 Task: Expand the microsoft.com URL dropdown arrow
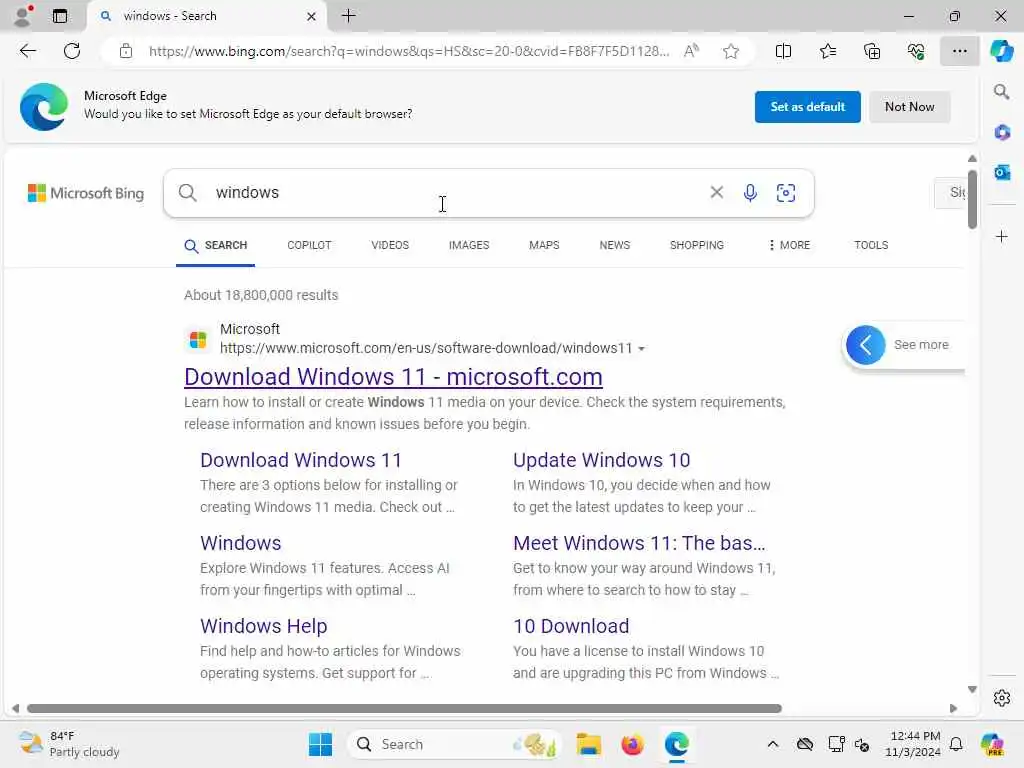coord(641,349)
